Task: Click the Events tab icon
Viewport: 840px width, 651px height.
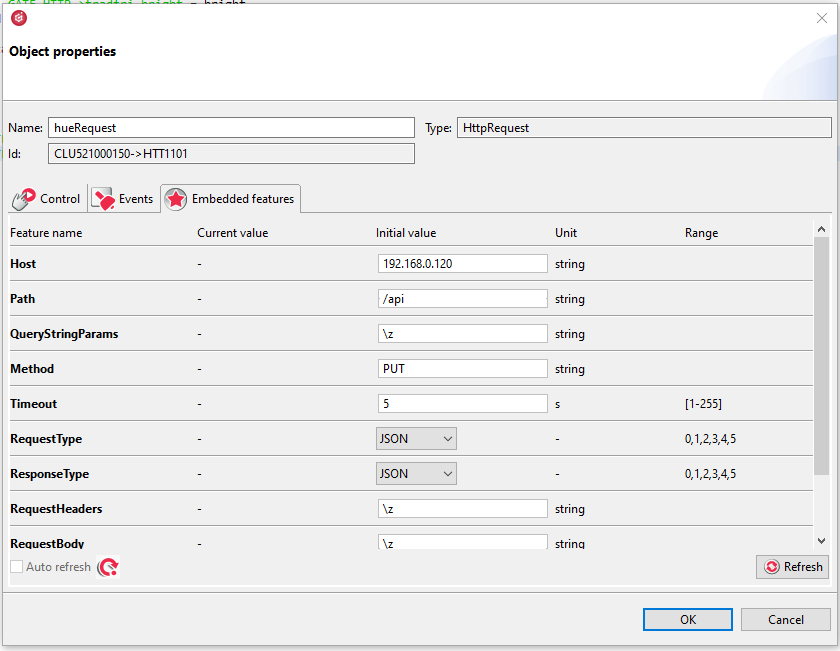Action: pos(103,199)
